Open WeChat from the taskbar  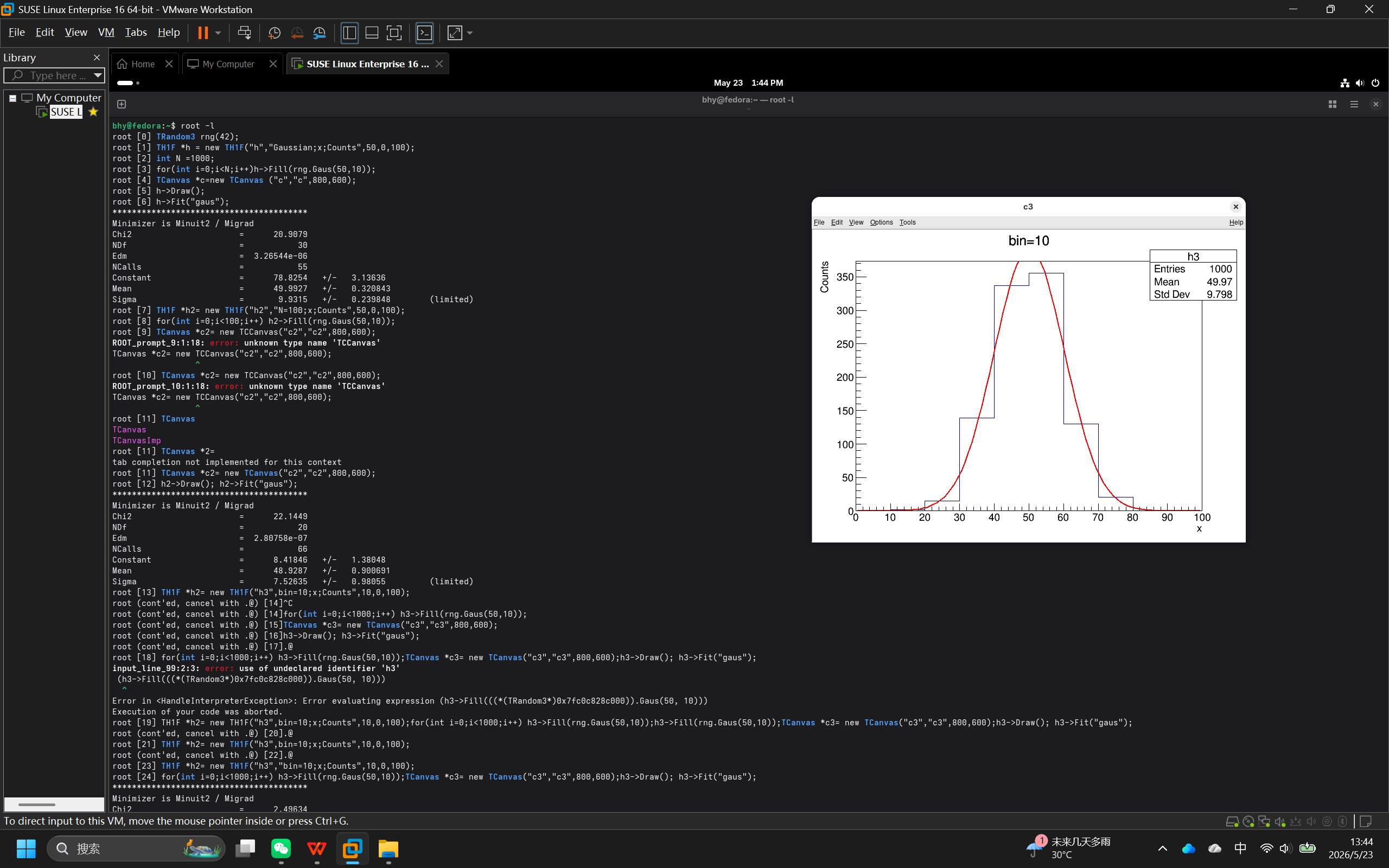[x=281, y=848]
